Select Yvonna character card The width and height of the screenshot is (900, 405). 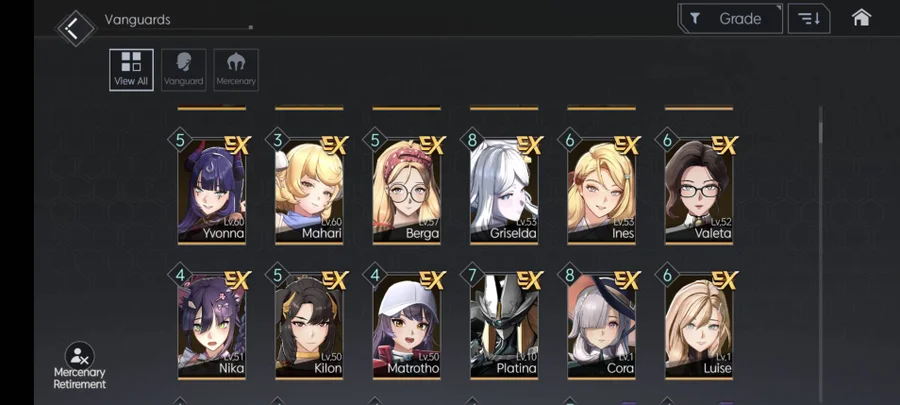[x=212, y=191]
